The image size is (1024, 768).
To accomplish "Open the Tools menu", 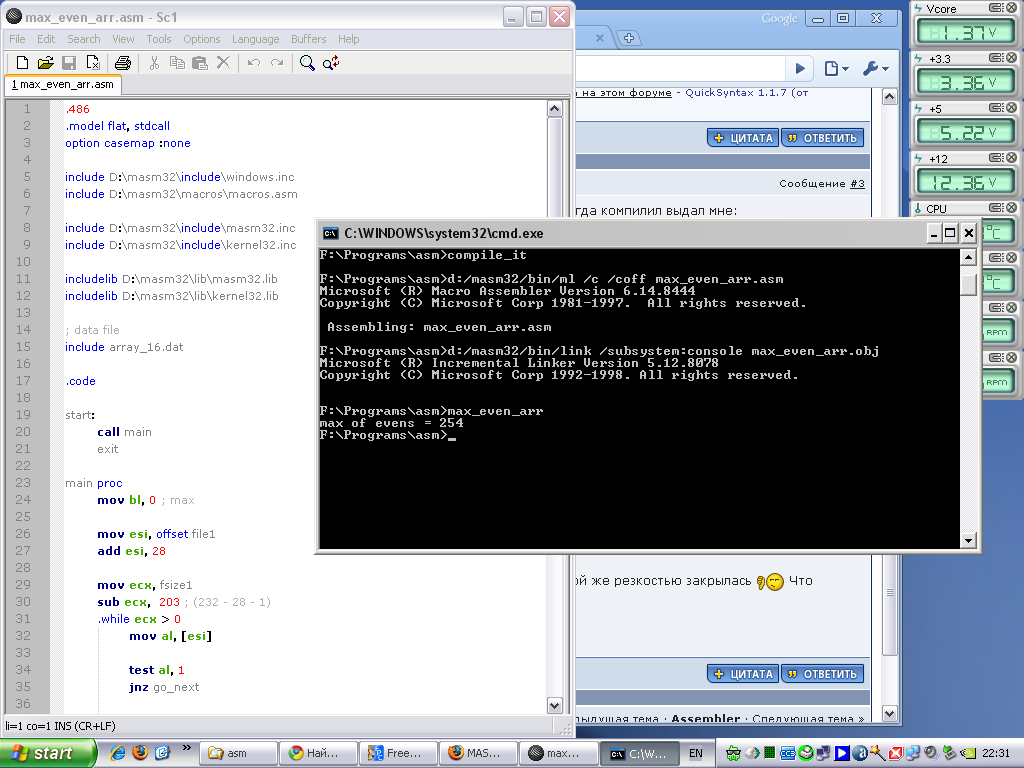I will click(159, 39).
